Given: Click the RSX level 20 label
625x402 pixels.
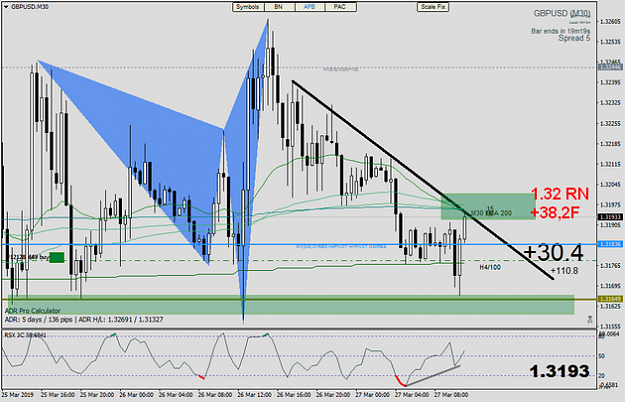Looking at the screenshot, I should coord(602,376).
